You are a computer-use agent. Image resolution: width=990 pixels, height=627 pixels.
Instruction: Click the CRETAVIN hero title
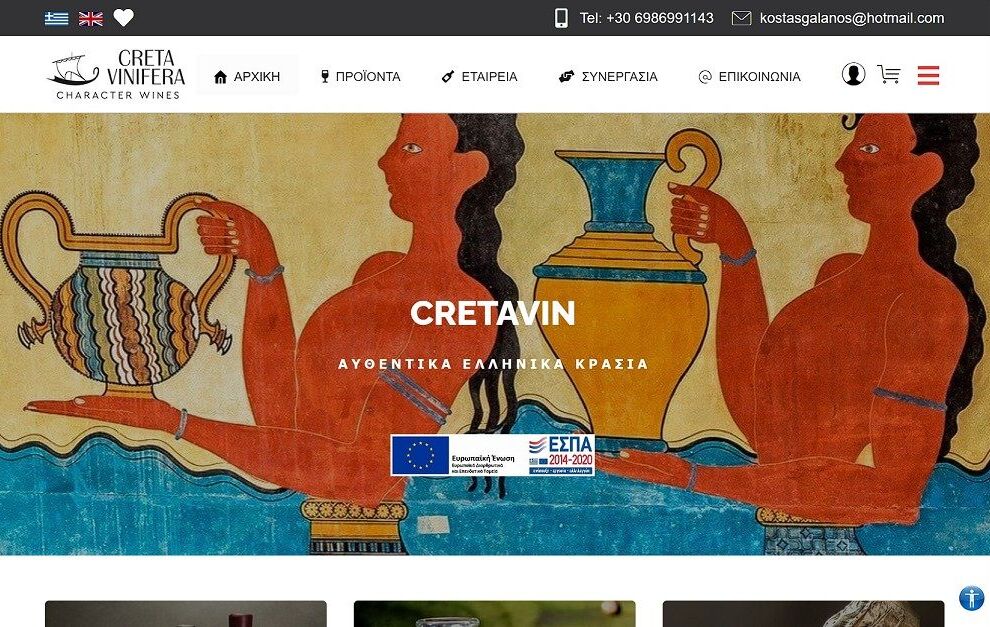point(492,313)
